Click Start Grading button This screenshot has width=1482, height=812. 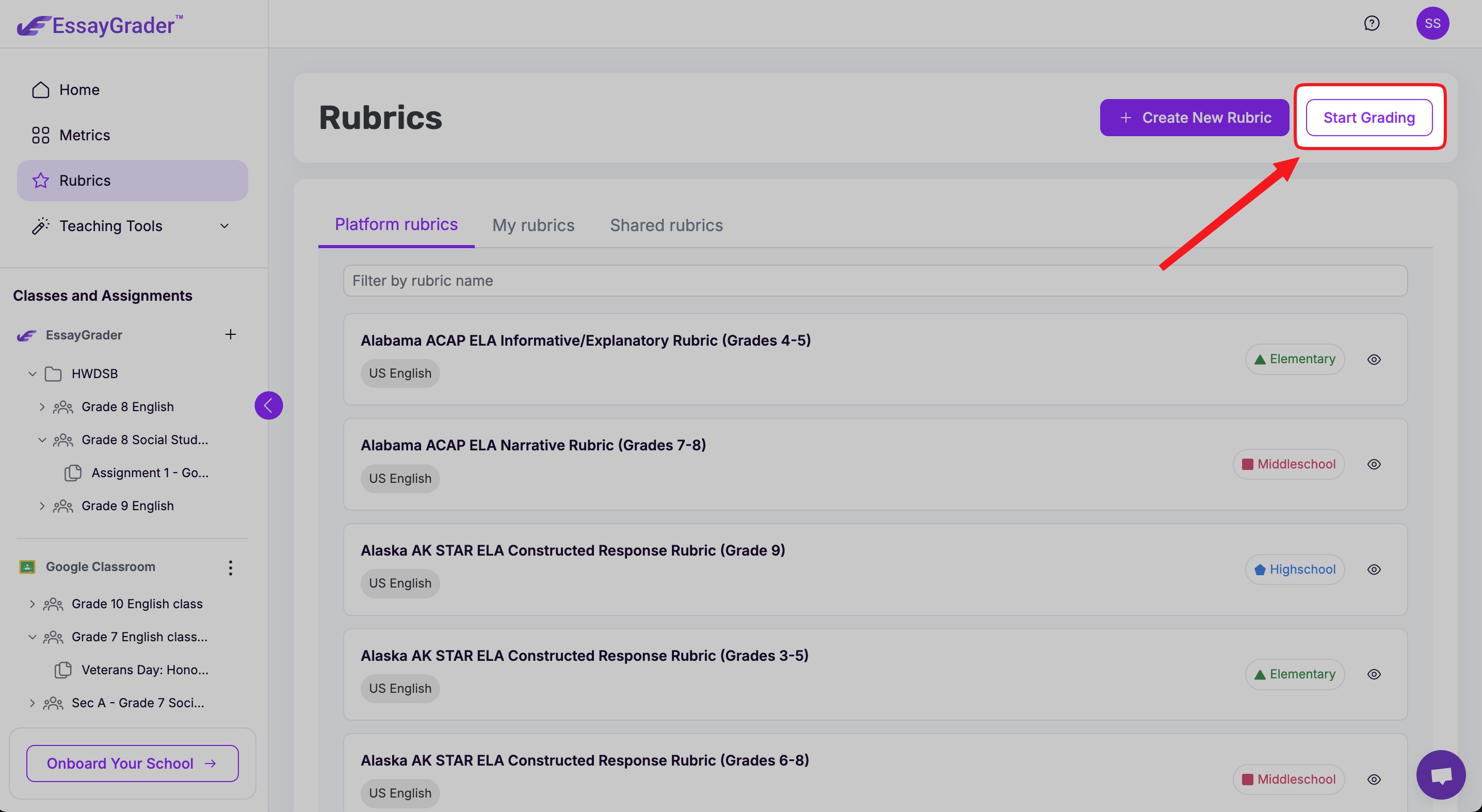click(1368, 118)
